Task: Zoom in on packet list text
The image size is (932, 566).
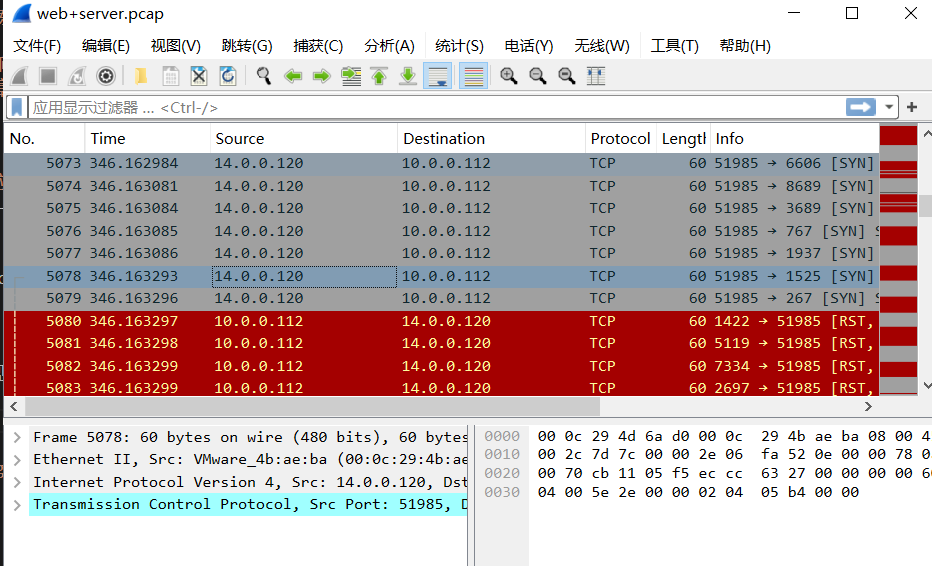Action: click(509, 76)
